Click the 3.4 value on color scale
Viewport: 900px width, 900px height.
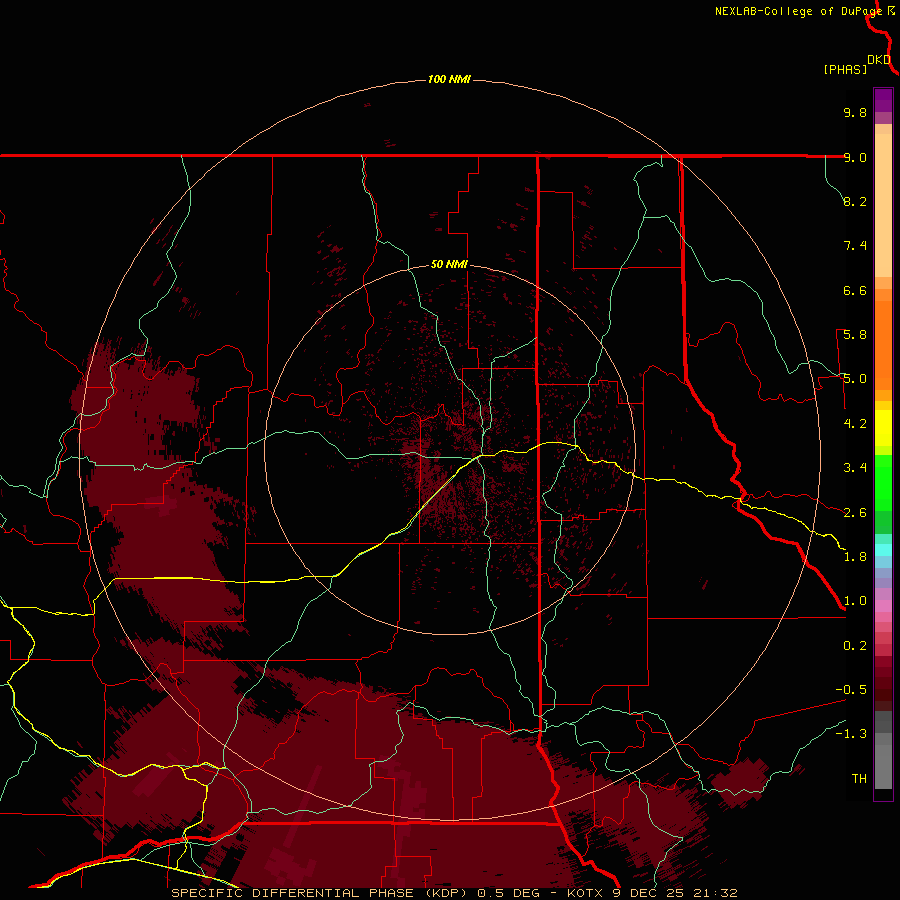pyautogui.click(x=855, y=468)
